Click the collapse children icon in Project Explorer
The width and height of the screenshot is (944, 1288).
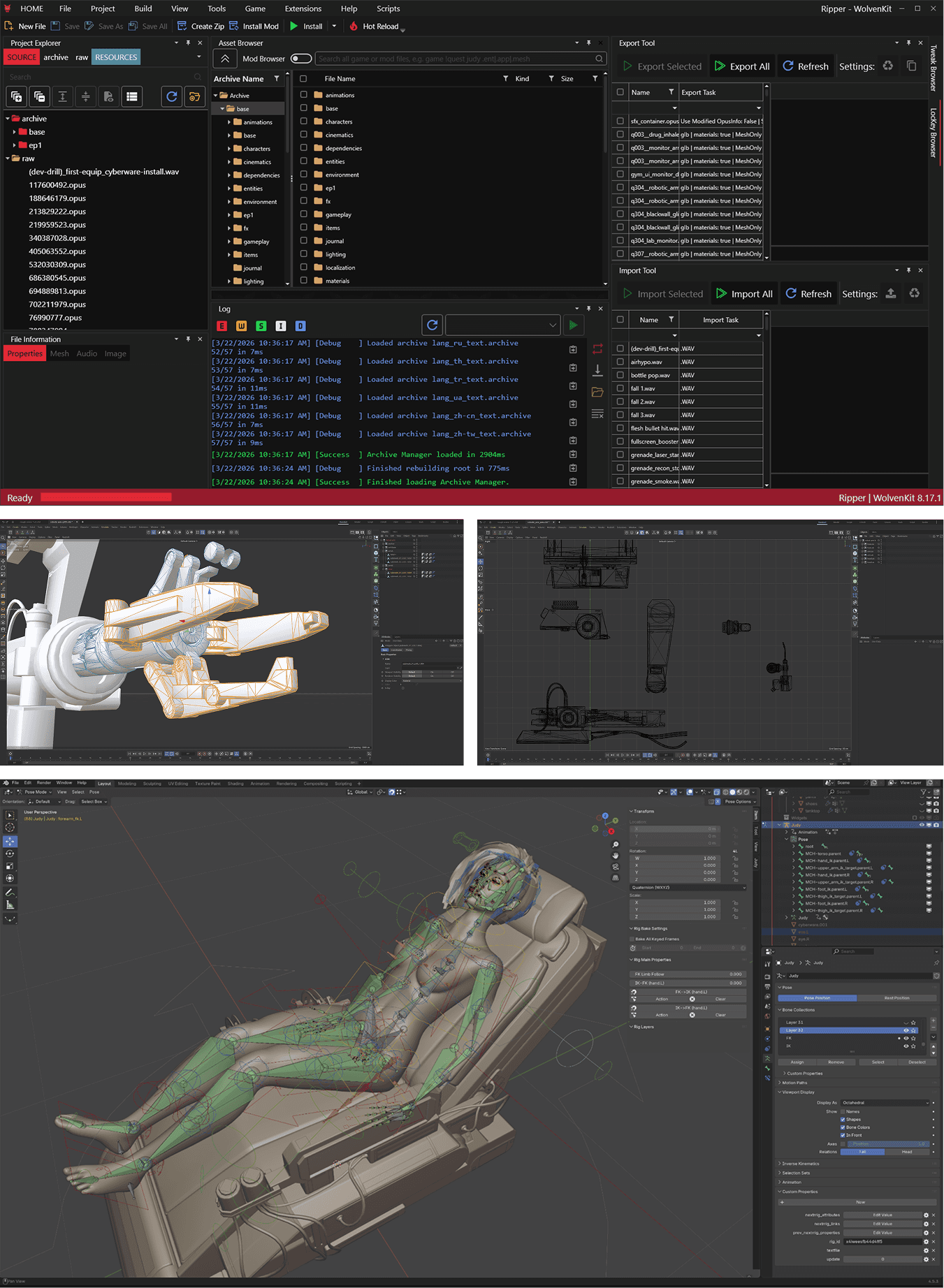pyautogui.click(x=85, y=96)
